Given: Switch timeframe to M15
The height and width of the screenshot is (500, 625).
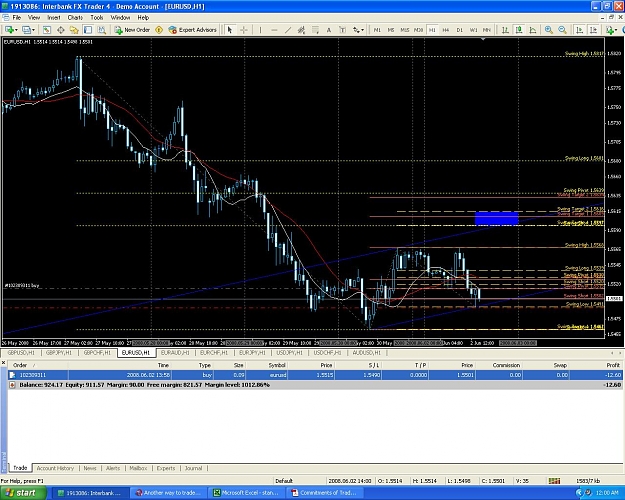Looking at the screenshot, I should click(x=405, y=30).
